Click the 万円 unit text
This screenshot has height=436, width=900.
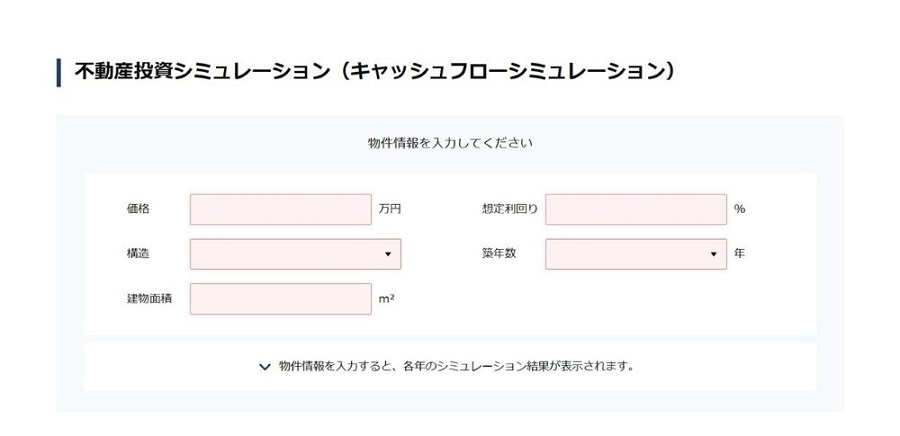pyautogui.click(x=390, y=209)
